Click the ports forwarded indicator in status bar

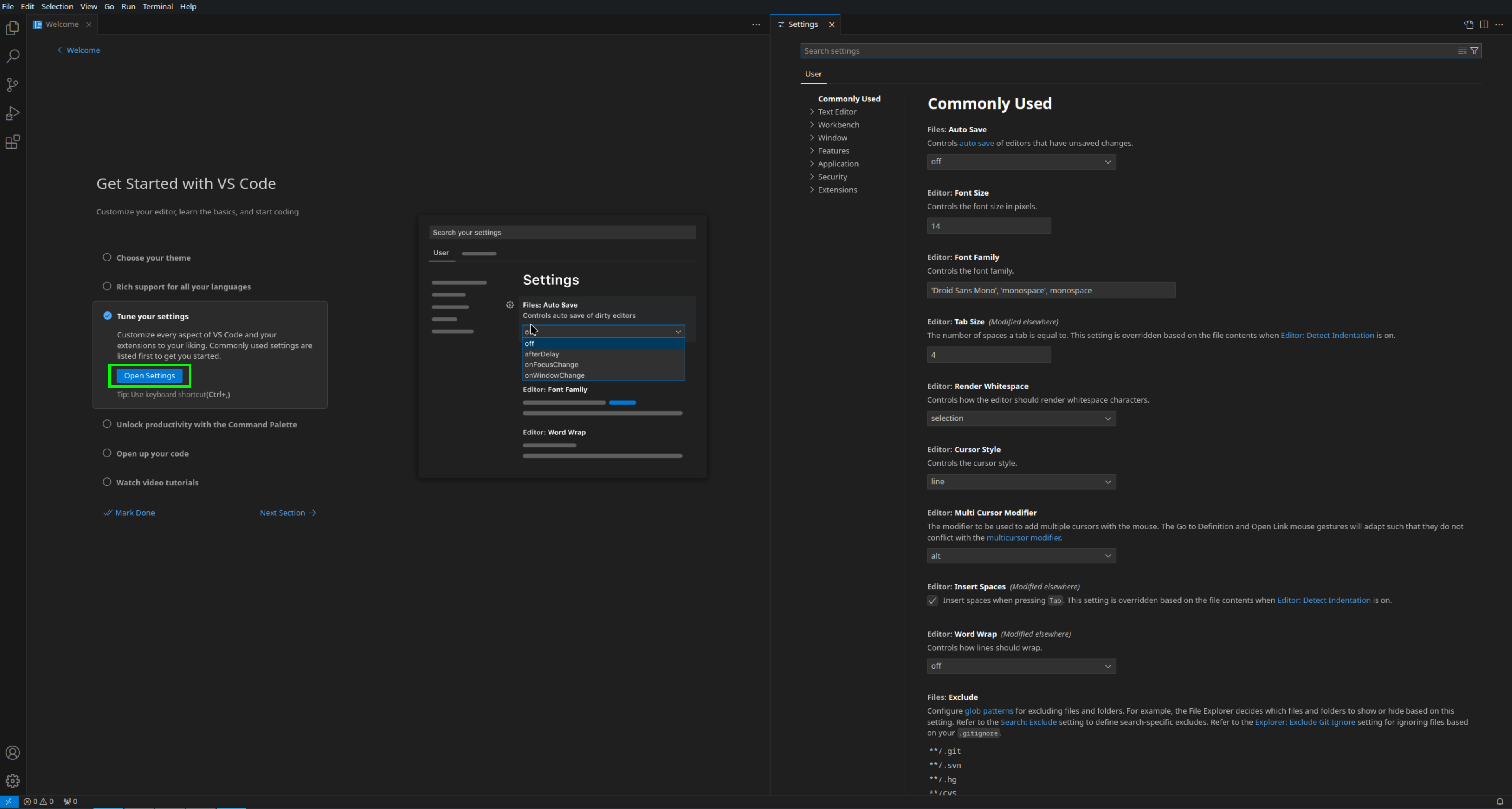coord(71,802)
